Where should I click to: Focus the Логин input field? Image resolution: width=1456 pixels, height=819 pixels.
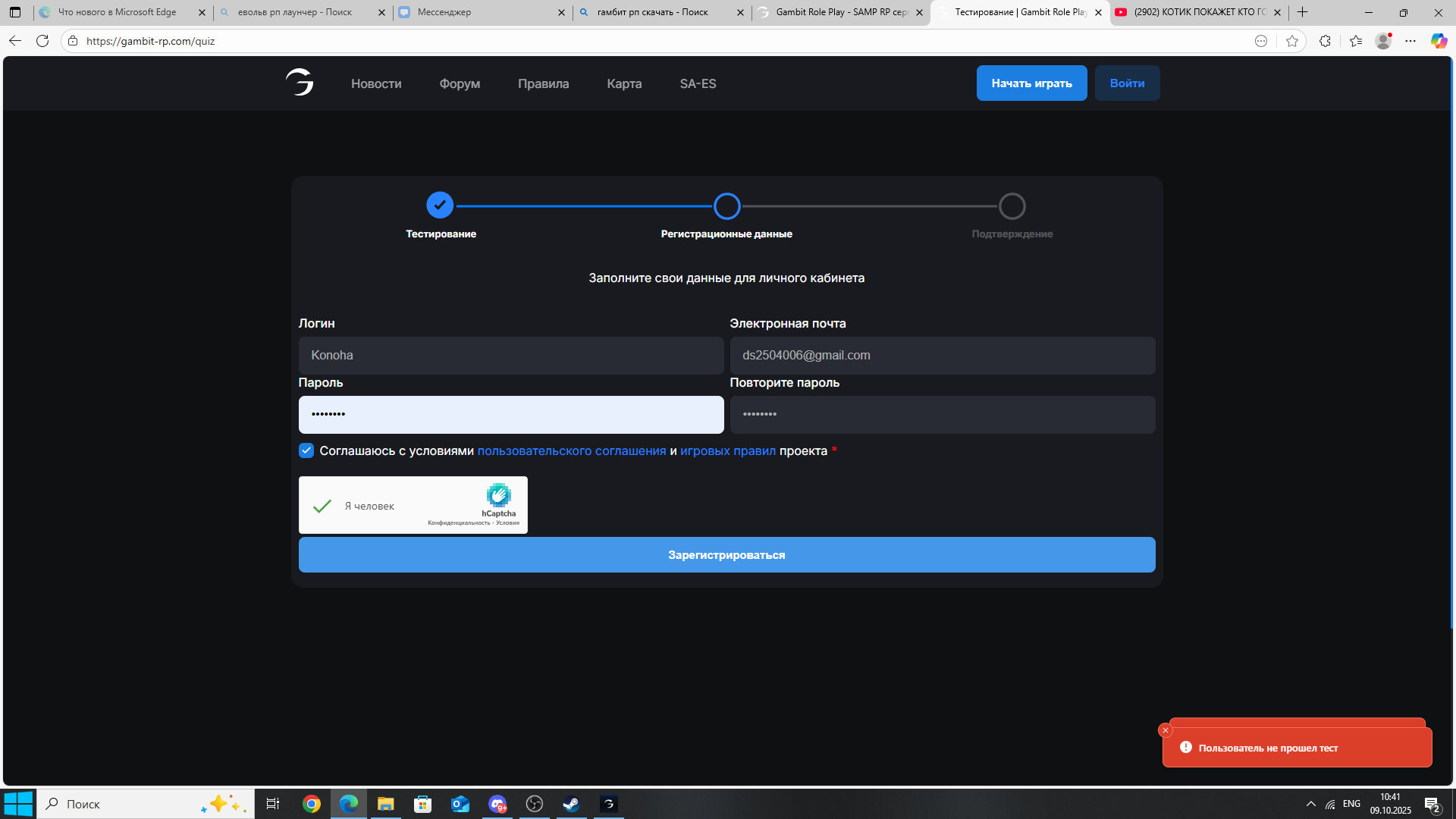510,356
